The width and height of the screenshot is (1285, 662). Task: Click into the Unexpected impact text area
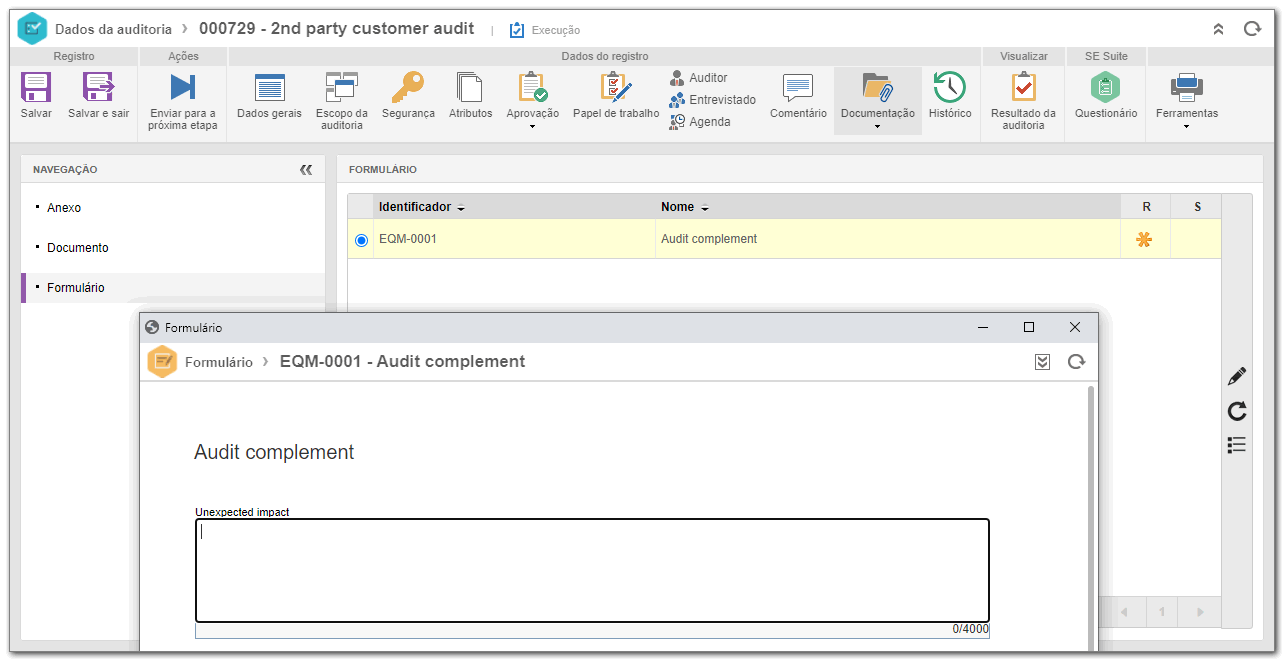coord(592,571)
